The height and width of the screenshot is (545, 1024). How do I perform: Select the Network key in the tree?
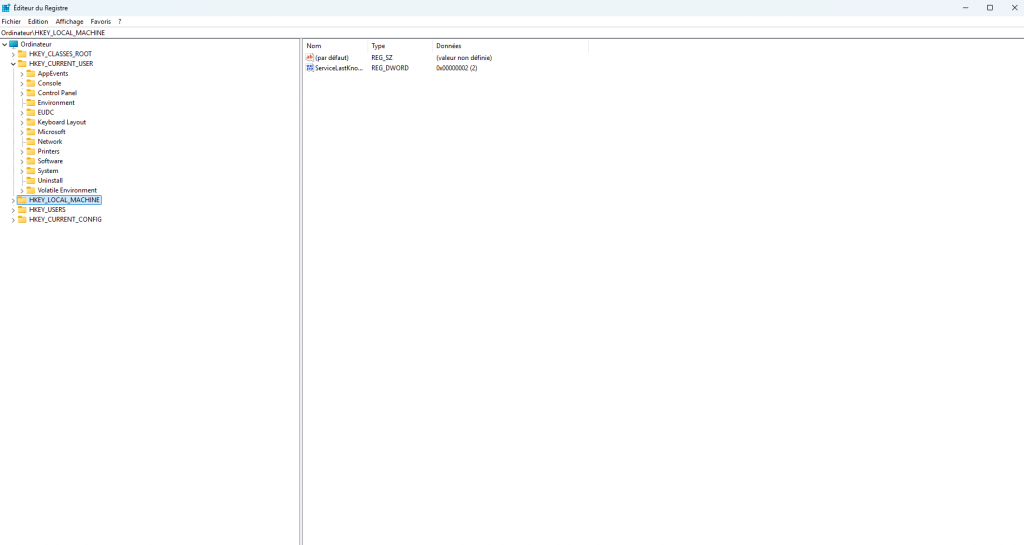click(50, 142)
